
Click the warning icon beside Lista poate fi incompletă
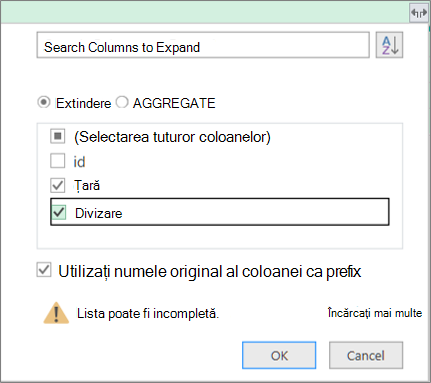tap(56, 313)
